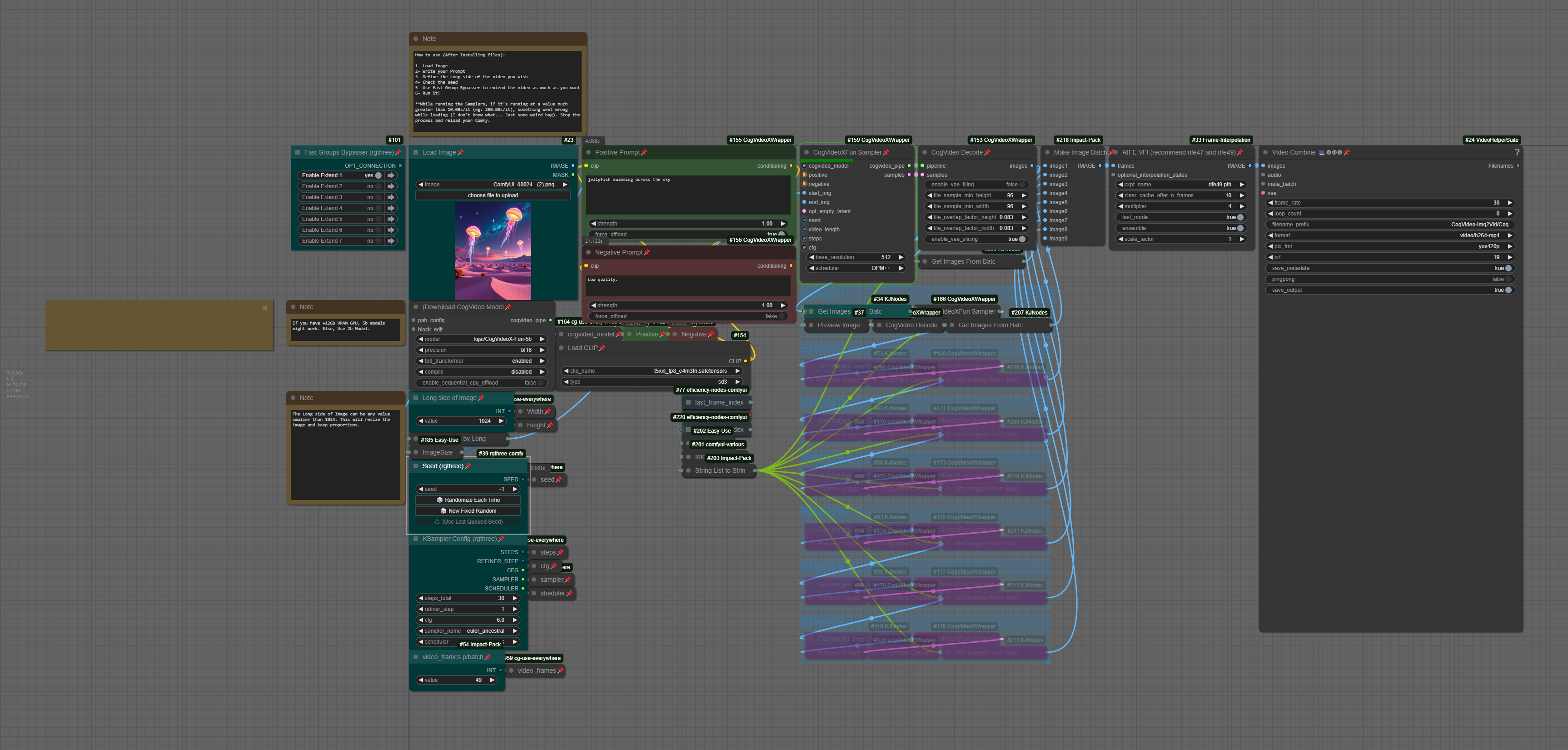Toggle pingpong option in Video Combine
This screenshot has height=750, width=1568.
point(1508,280)
